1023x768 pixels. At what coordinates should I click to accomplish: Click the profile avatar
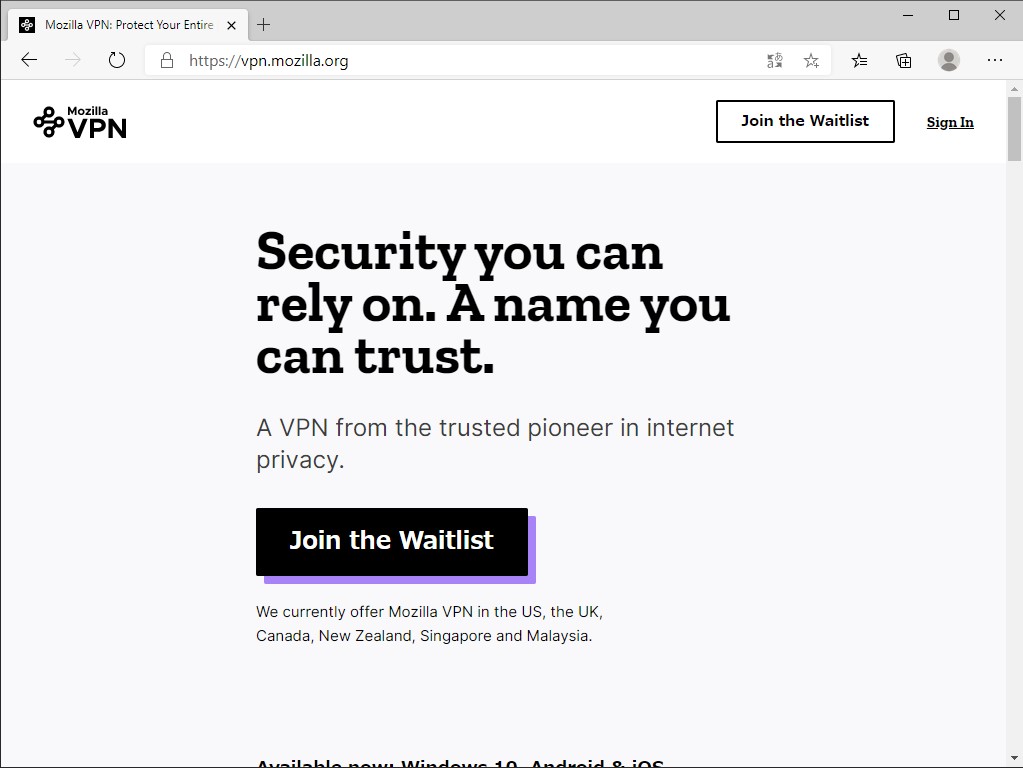948,60
